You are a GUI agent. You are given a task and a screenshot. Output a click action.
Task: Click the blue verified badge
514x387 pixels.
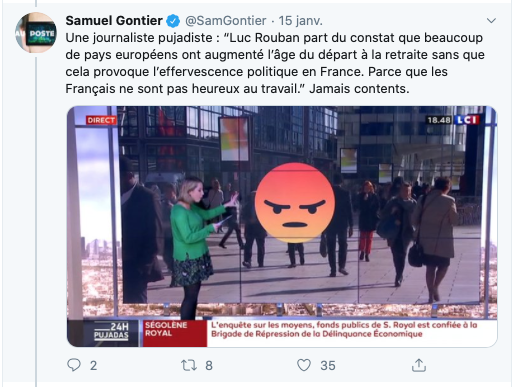pos(173,21)
